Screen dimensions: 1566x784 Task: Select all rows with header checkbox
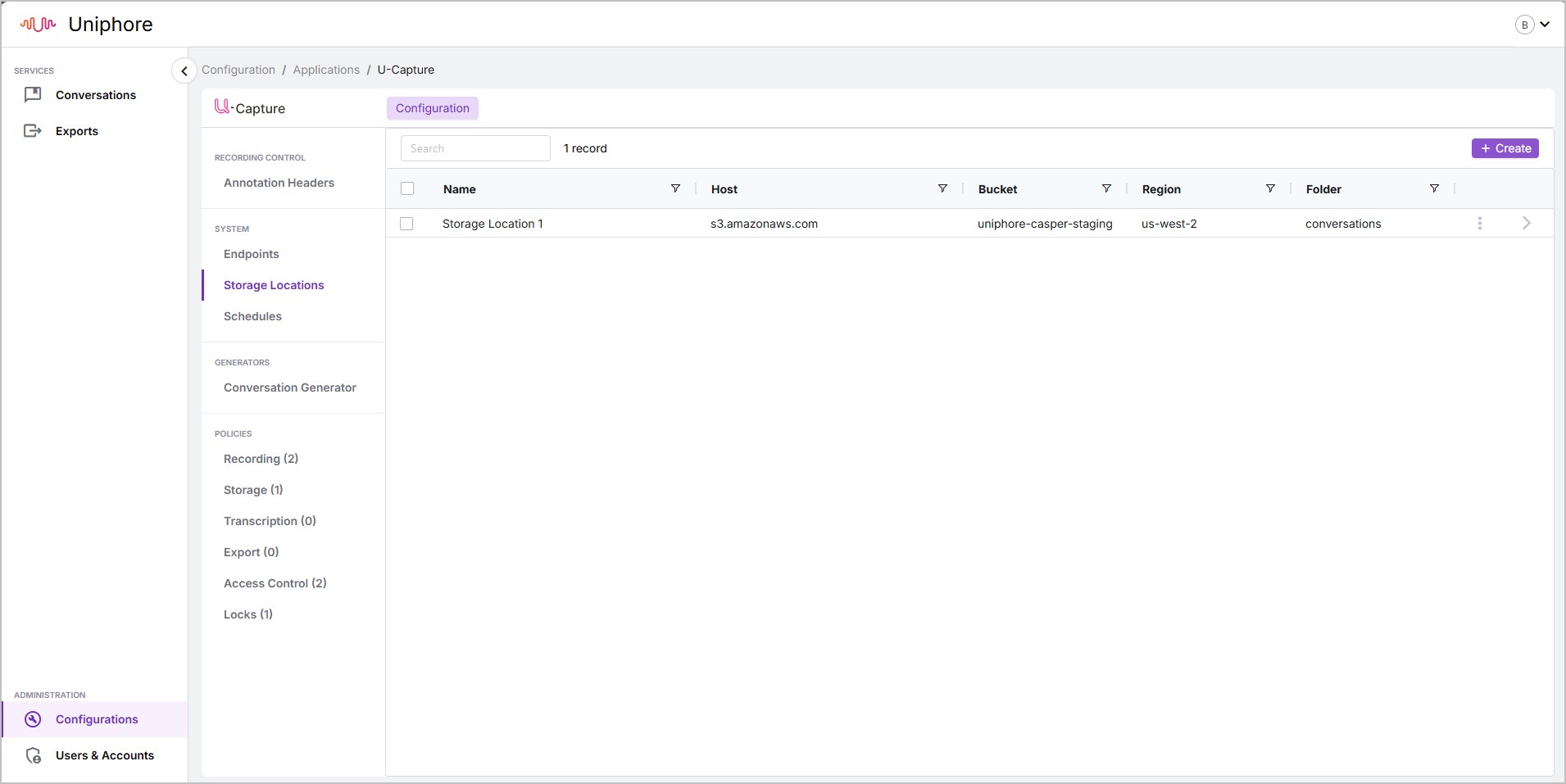pyautogui.click(x=407, y=188)
